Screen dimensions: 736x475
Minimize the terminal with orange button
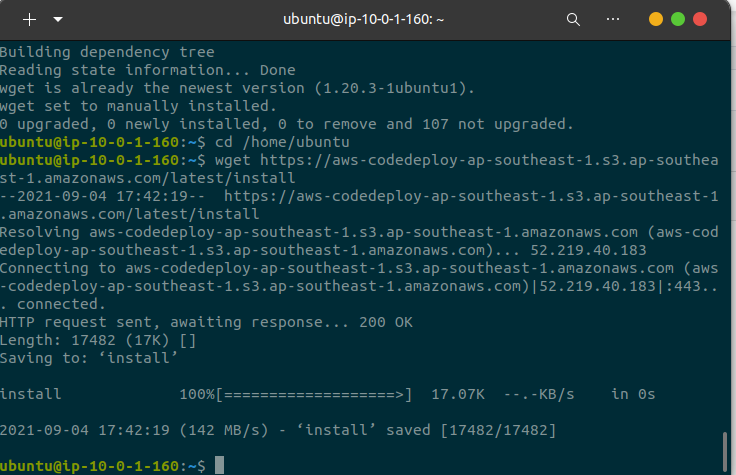coord(656,19)
